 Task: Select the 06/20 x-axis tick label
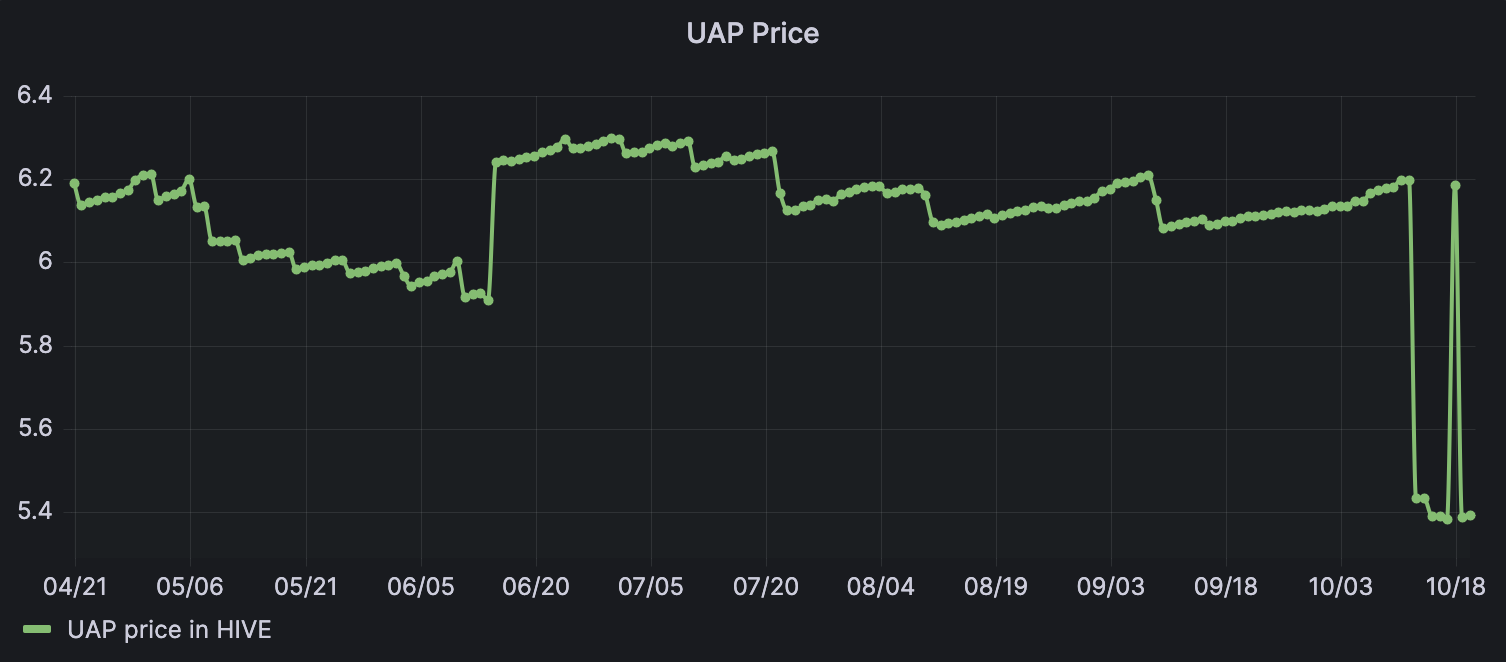click(x=536, y=585)
